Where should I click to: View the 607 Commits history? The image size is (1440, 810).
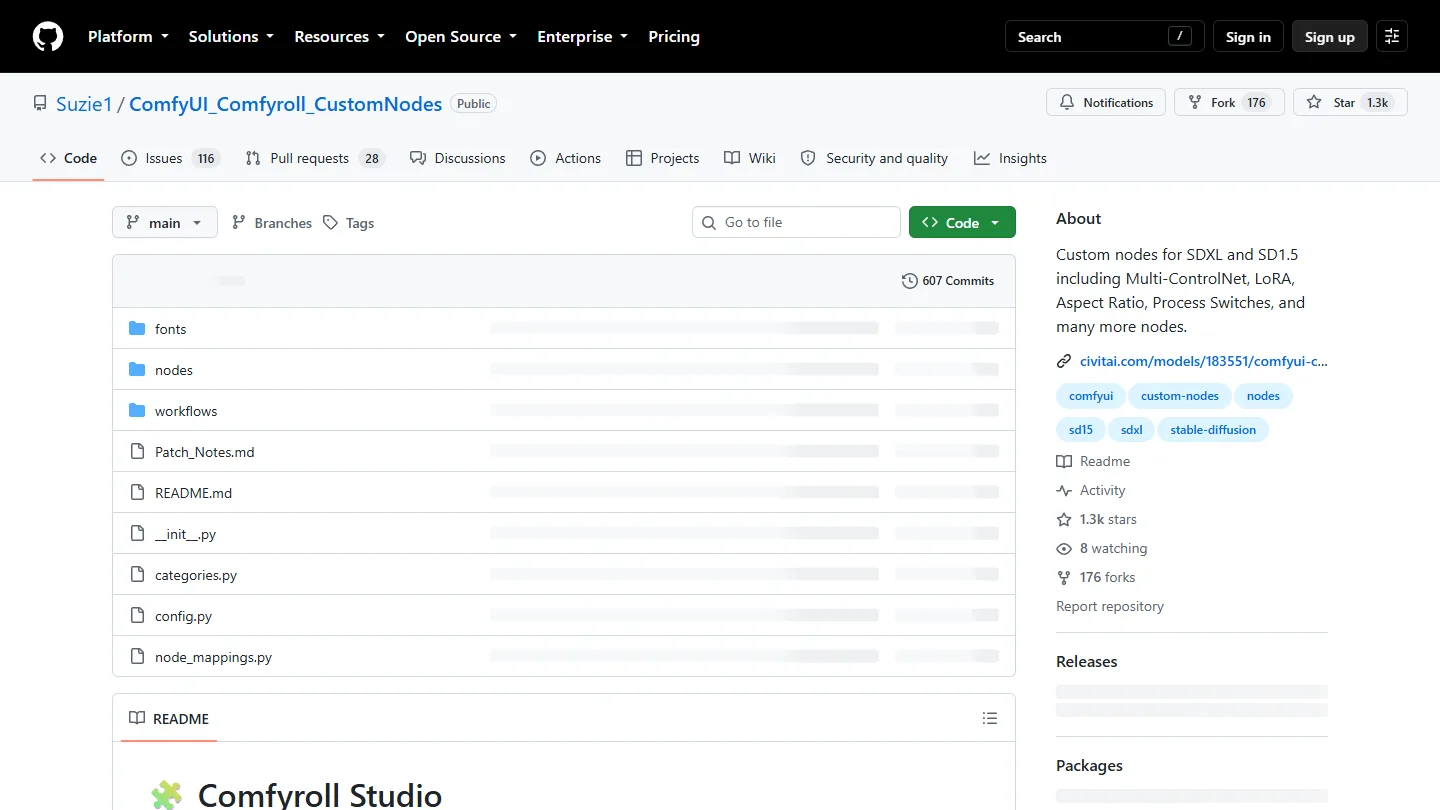pyautogui.click(x=948, y=281)
